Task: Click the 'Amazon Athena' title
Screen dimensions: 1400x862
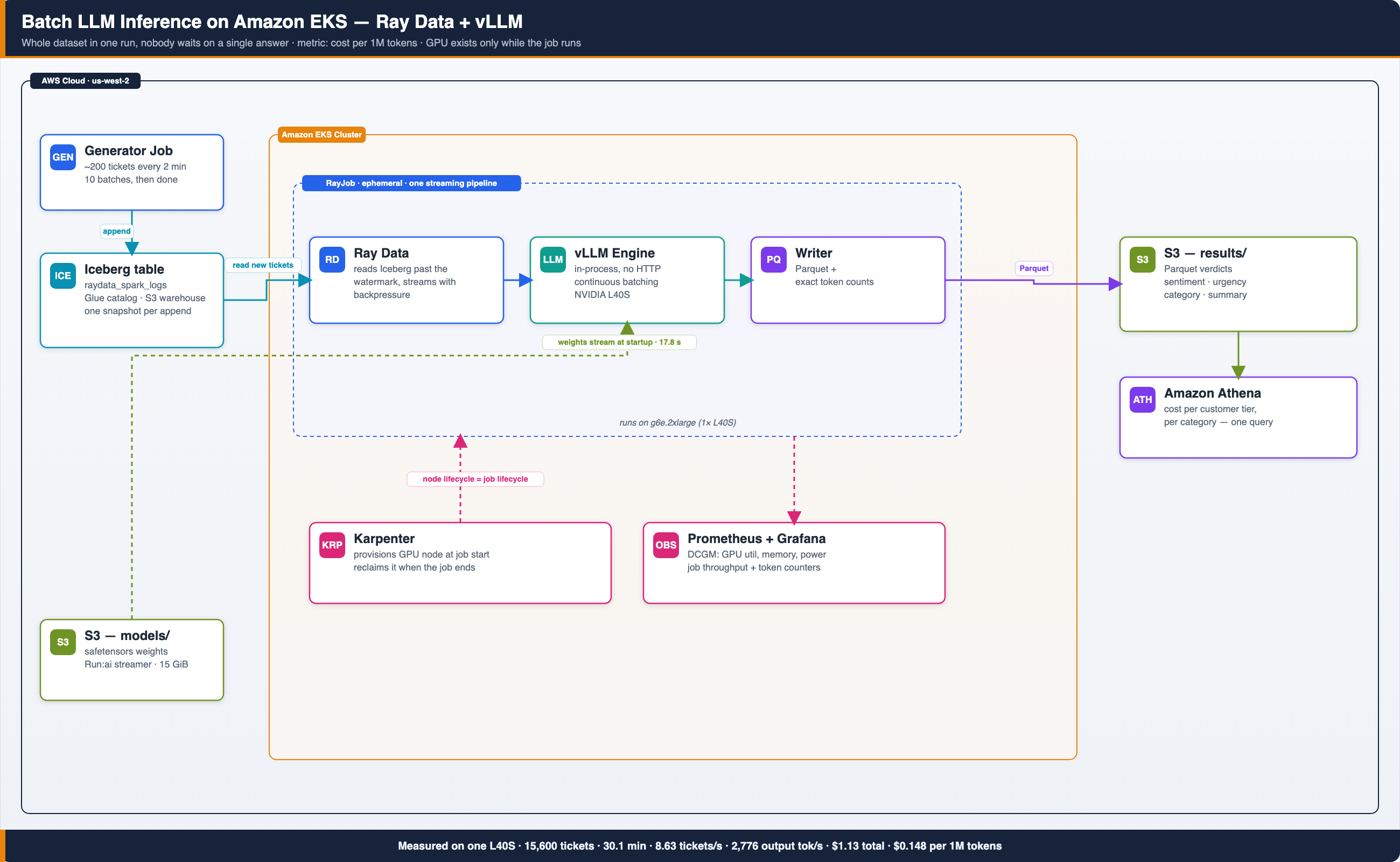Action: (x=1213, y=393)
